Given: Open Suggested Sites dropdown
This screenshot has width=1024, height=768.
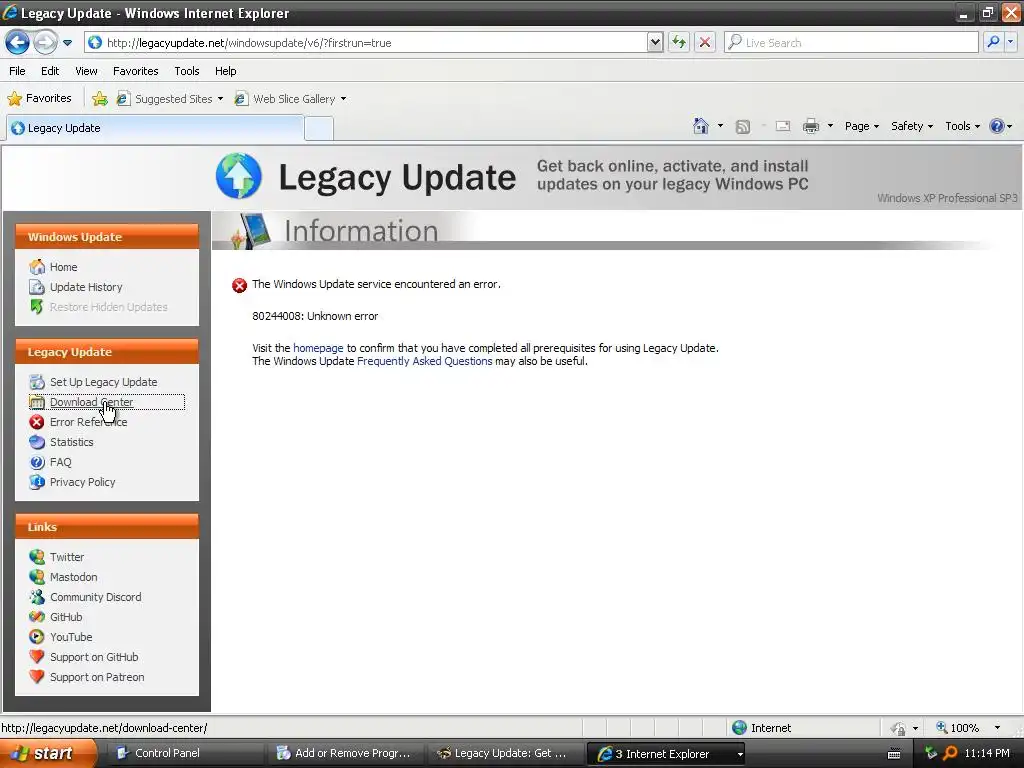Looking at the screenshot, I should click(170, 99).
